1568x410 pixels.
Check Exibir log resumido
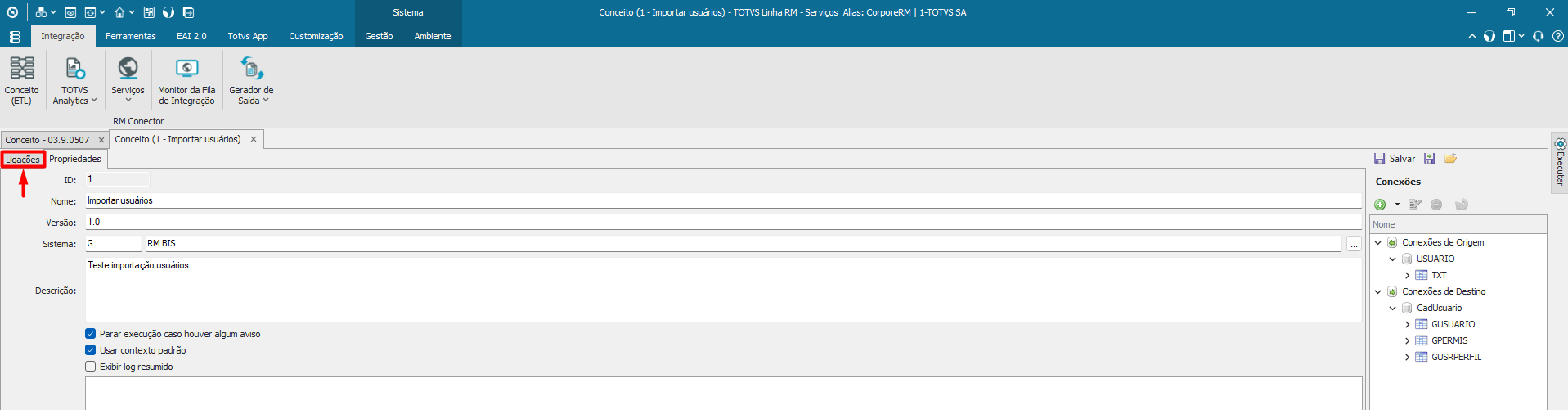point(91,367)
